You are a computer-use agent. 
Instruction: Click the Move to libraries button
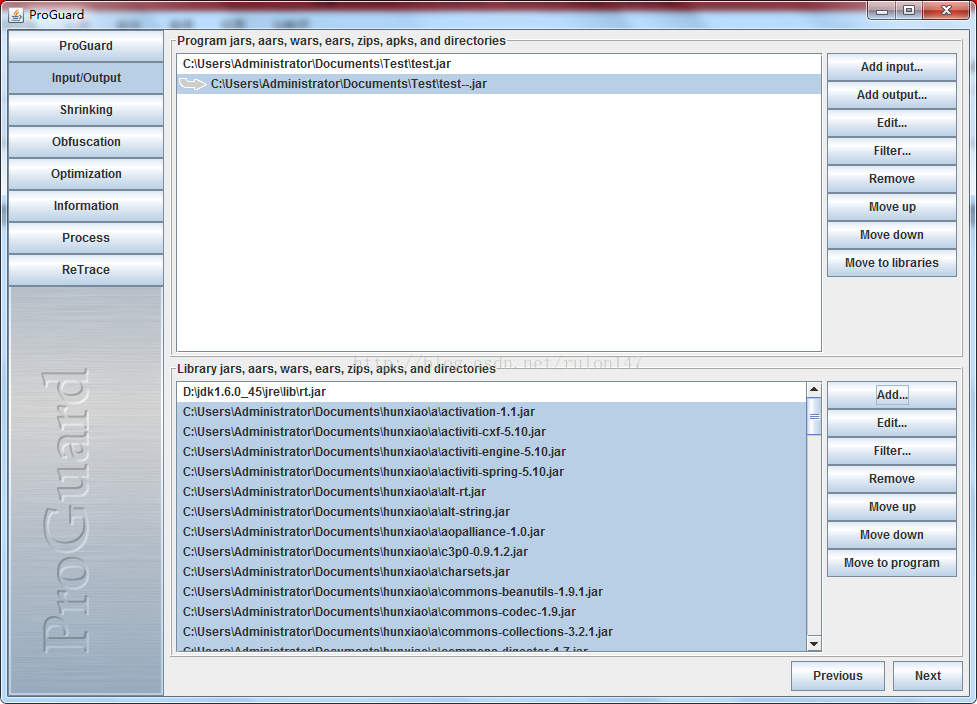(x=892, y=263)
